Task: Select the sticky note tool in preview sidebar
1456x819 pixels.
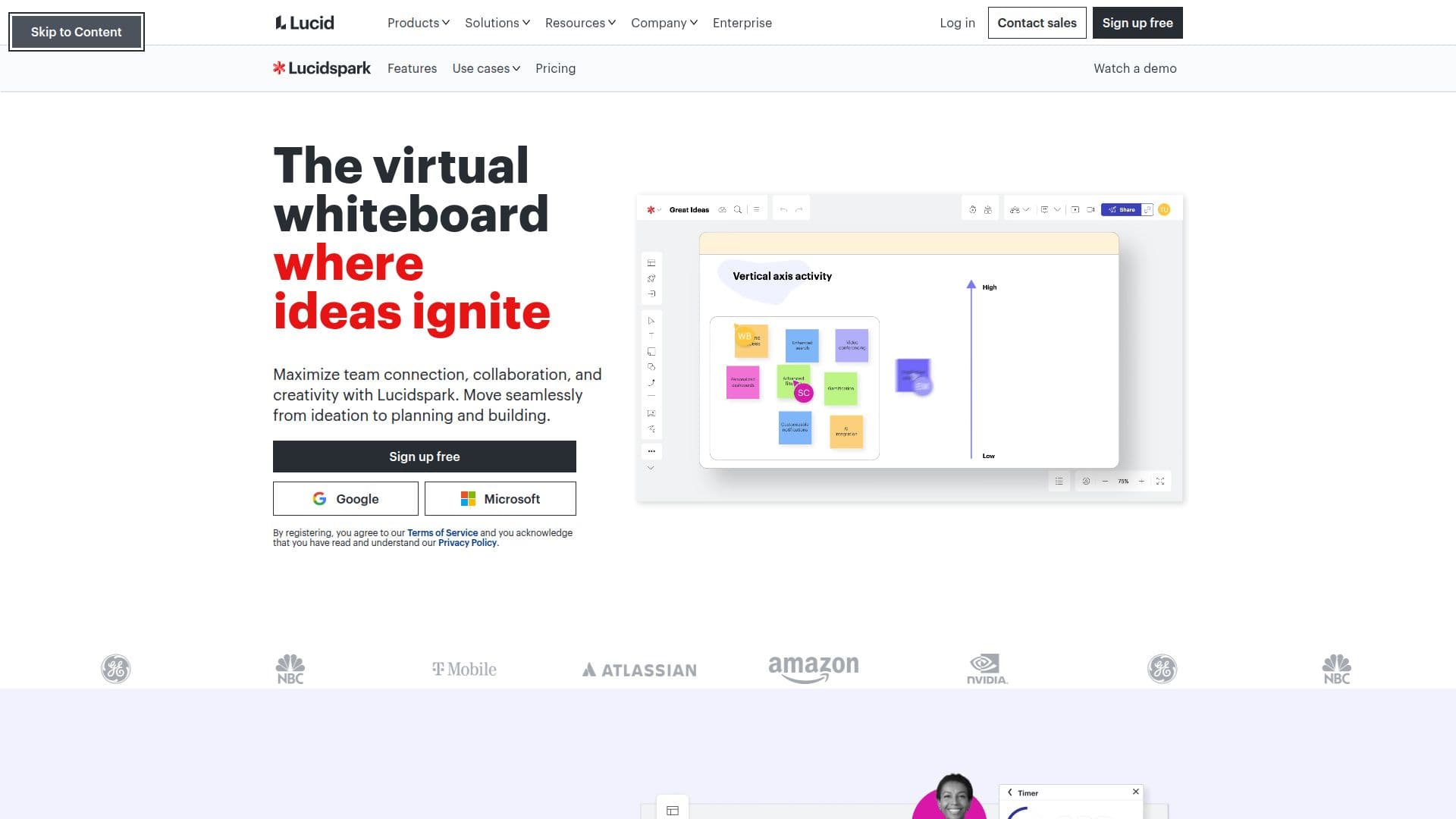Action: click(651, 352)
